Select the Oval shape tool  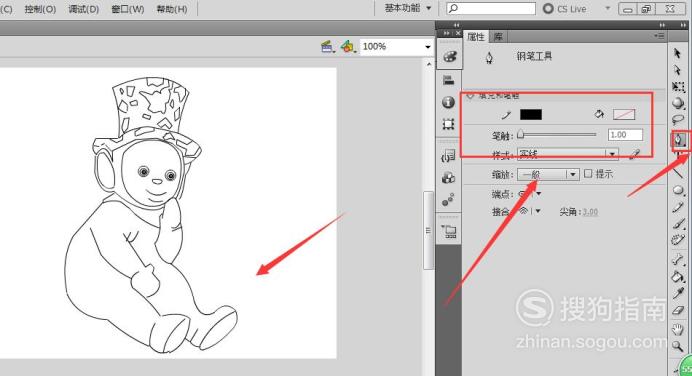pyautogui.click(x=678, y=190)
